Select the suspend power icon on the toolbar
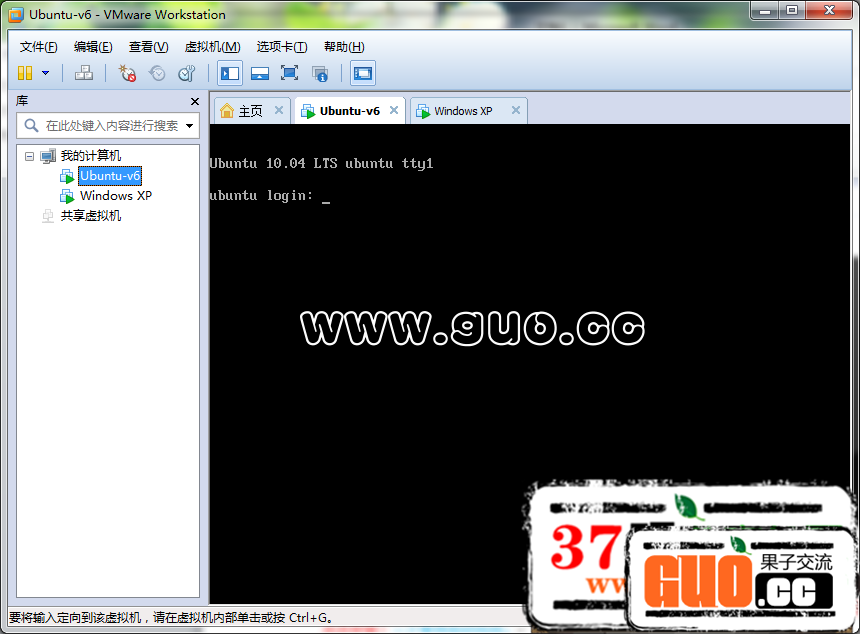 point(27,73)
